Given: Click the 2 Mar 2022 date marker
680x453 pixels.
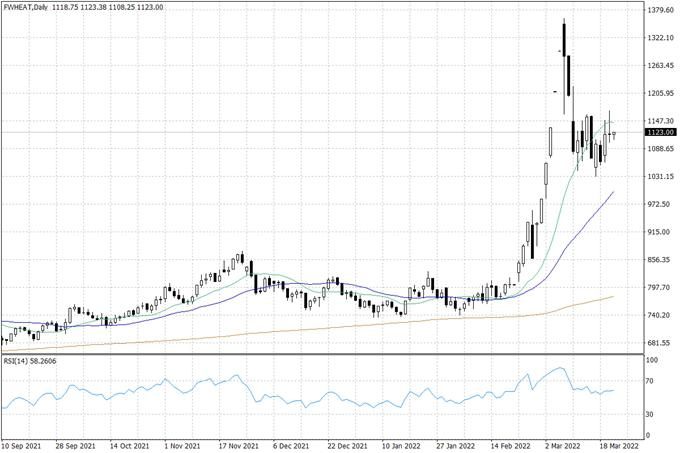Looking at the screenshot, I should [x=565, y=446].
